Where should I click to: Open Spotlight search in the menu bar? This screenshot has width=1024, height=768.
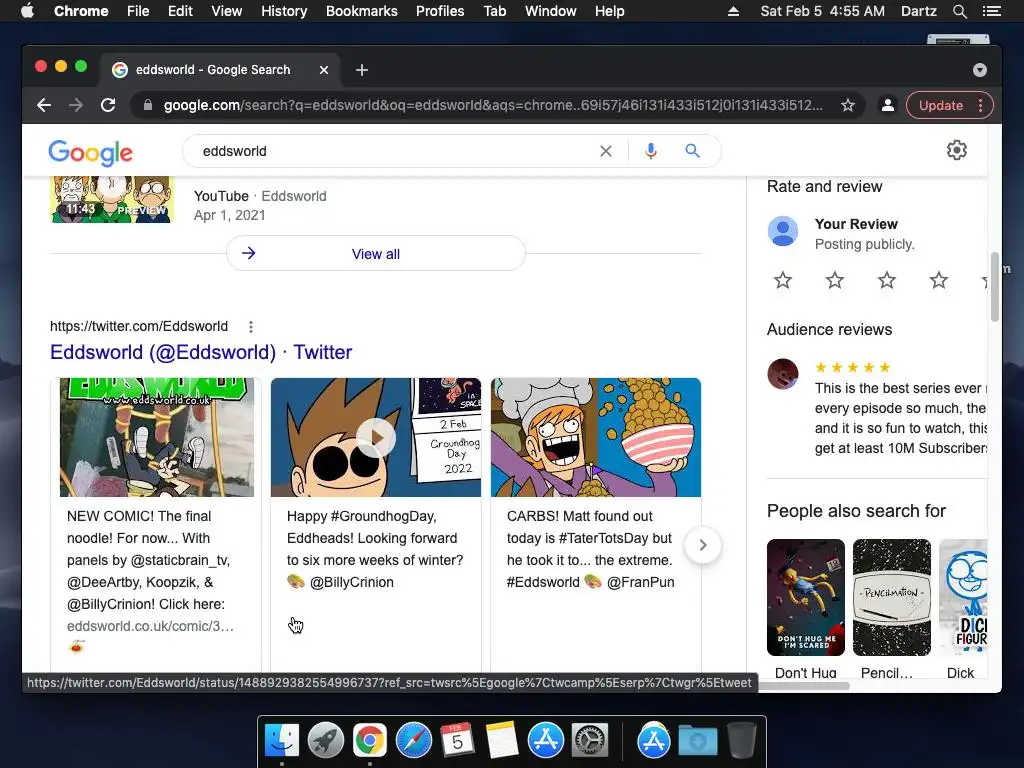pyautogui.click(x=959, y=11)
